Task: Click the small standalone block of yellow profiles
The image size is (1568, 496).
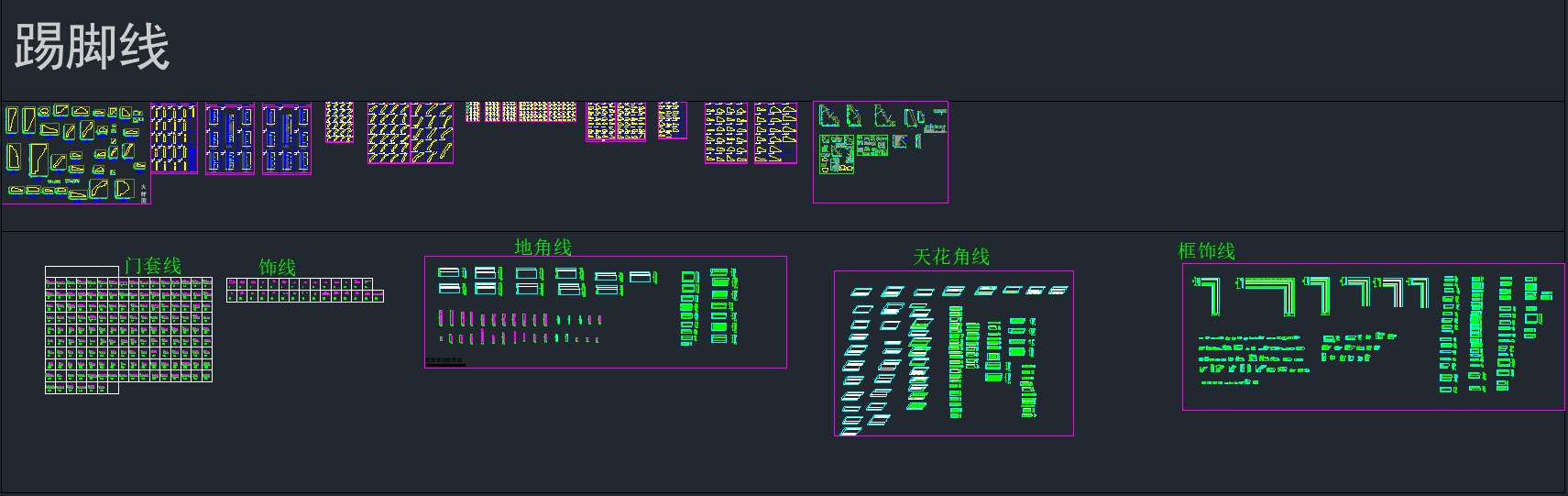Action: point(339,122)
